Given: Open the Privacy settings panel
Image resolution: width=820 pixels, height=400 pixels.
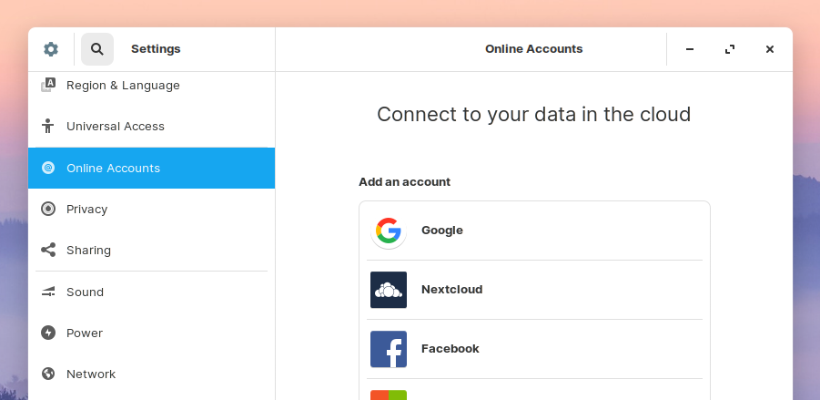Looking at the screenshot, I should click(87, 209).
